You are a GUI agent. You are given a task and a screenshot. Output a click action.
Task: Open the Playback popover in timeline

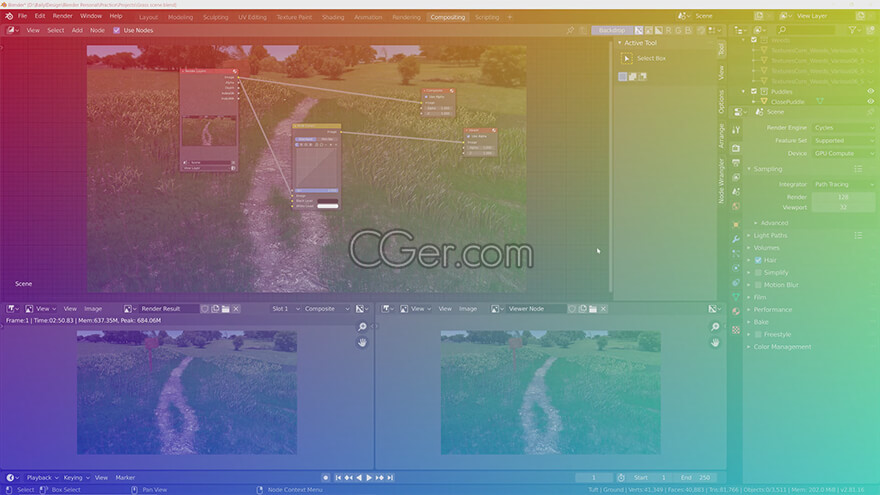[x=42, y=478]
